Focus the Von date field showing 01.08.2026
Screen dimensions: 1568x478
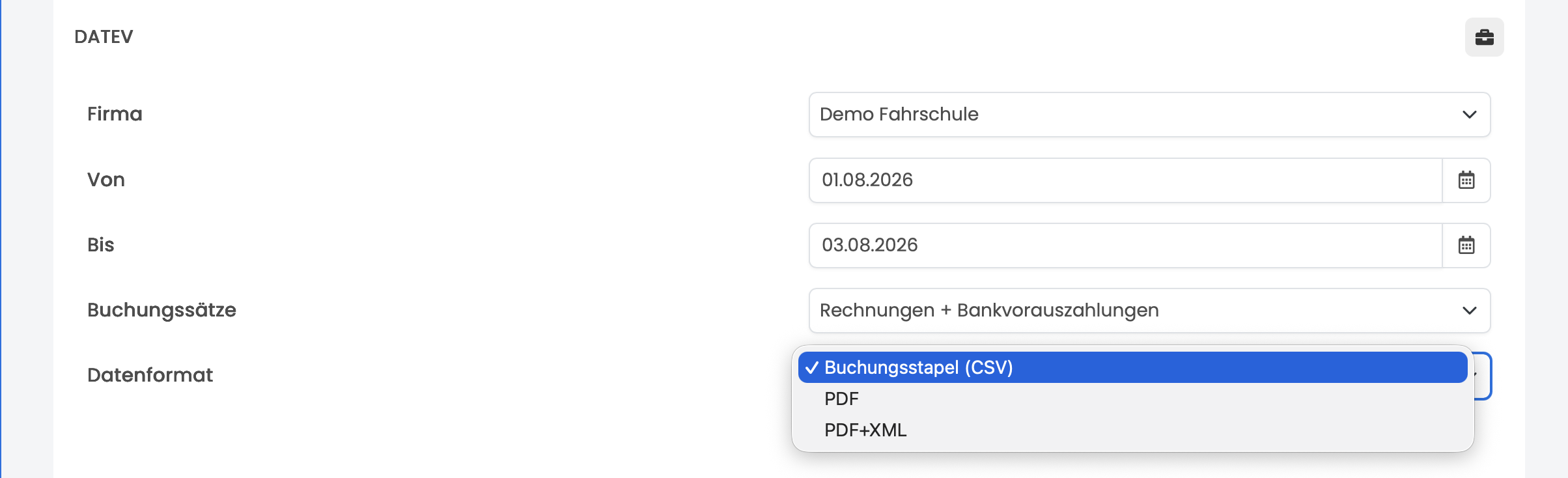point(1125,180)
